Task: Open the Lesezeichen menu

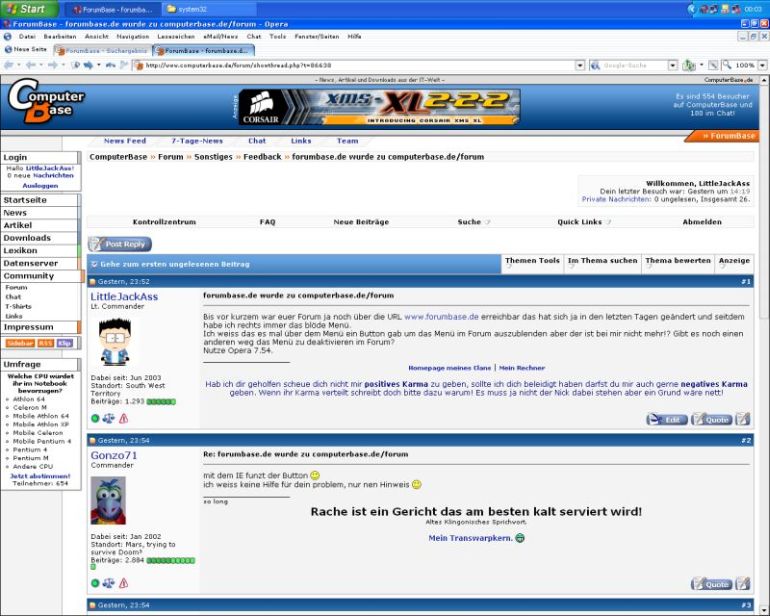Action: click(x=176, y=36)
